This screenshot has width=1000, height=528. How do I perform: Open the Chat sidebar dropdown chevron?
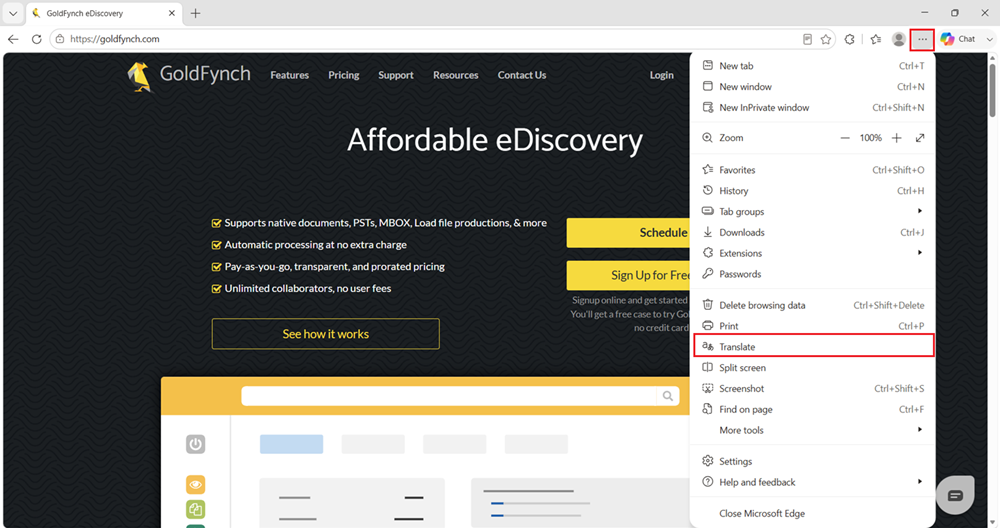tap(989, 39)
